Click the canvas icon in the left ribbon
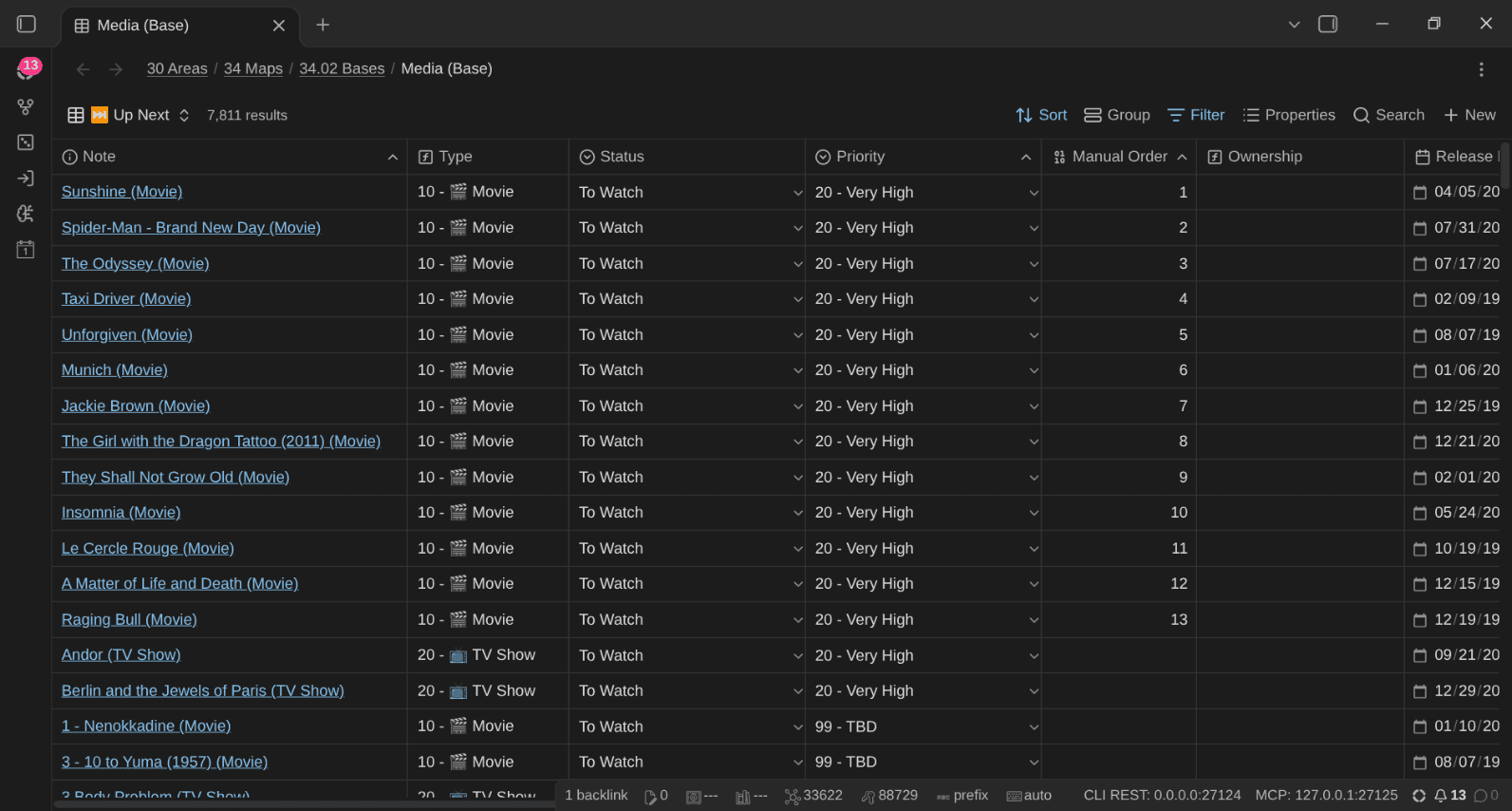 [x=26, y=142]
